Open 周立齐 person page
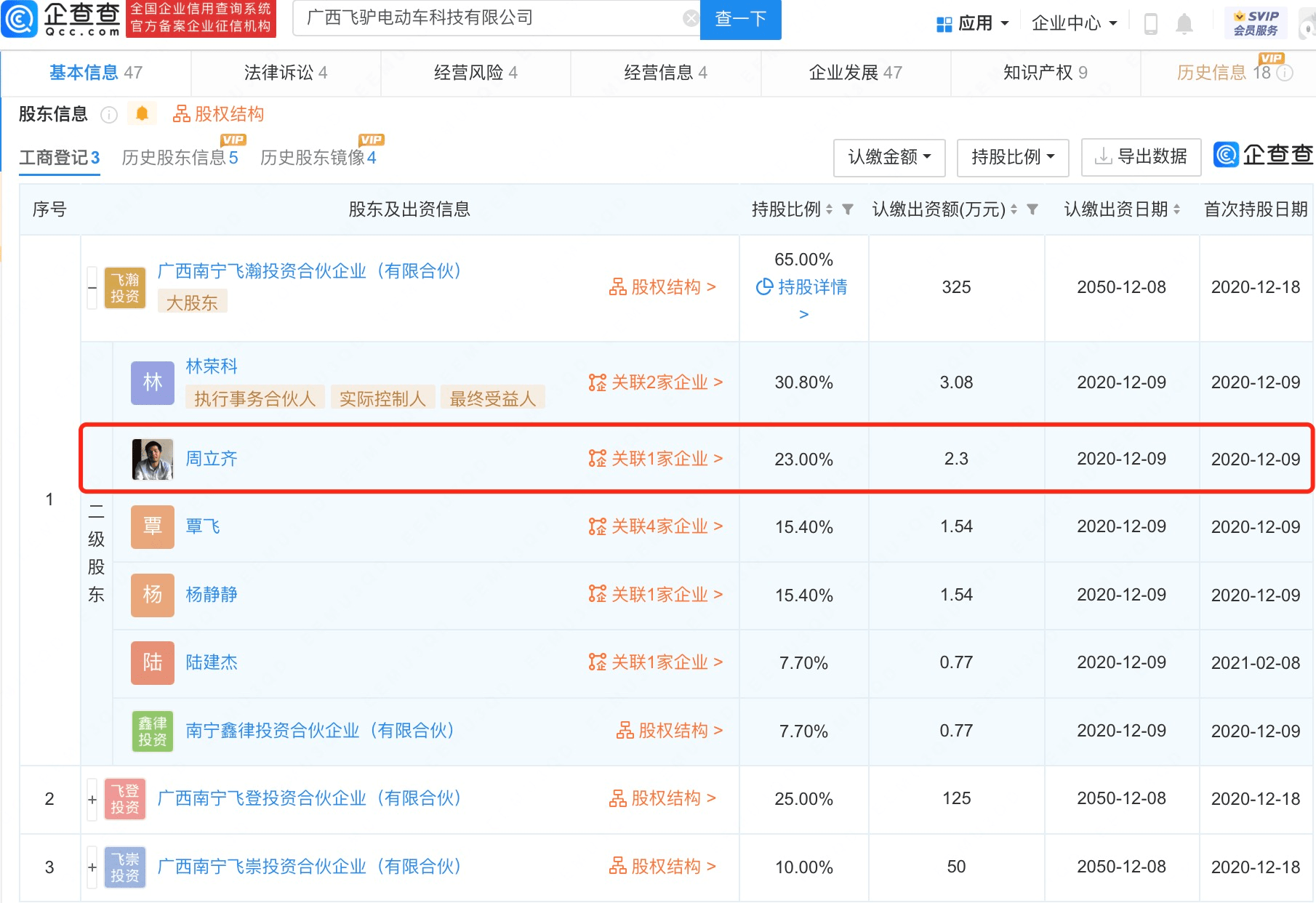 tap(212, 459)
